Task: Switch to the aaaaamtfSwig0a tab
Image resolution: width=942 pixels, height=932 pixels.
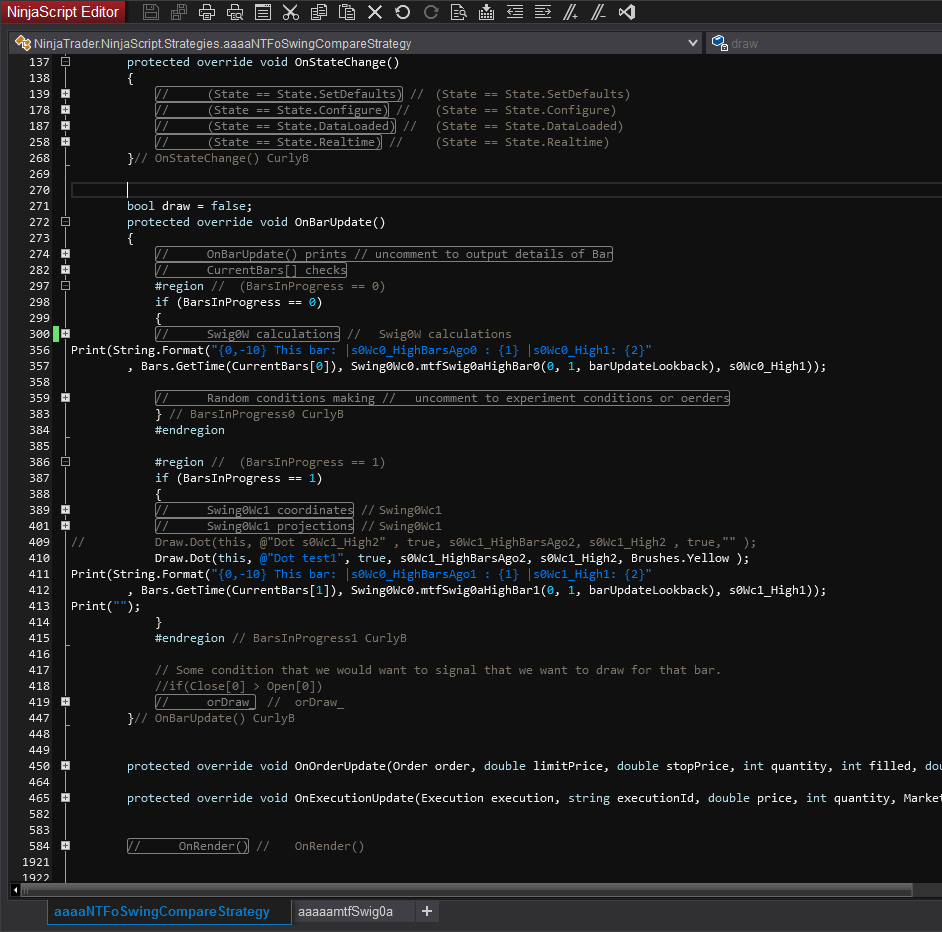Action: click(345, 911)
